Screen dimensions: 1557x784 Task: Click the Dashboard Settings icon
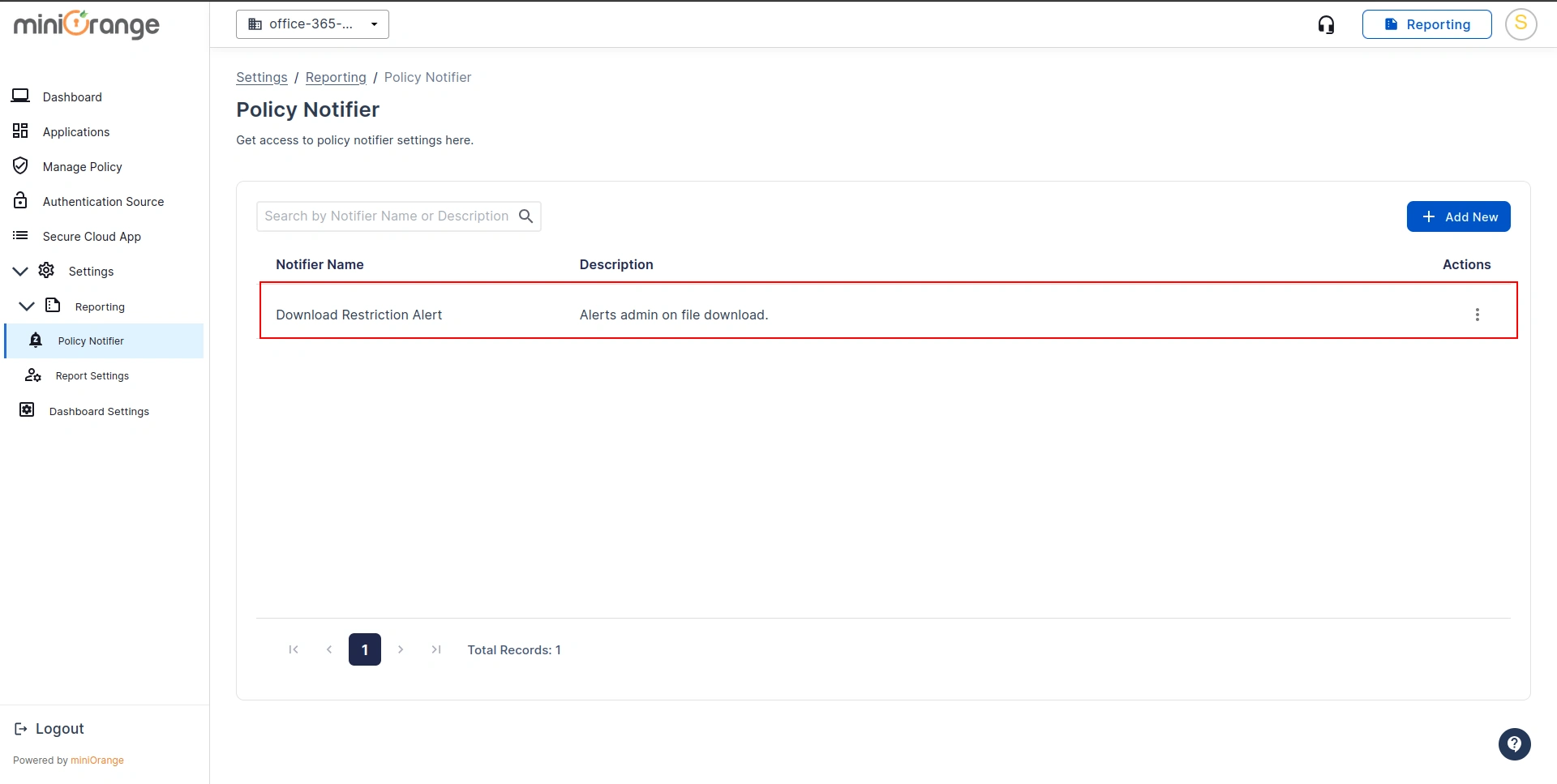(27, 409)
